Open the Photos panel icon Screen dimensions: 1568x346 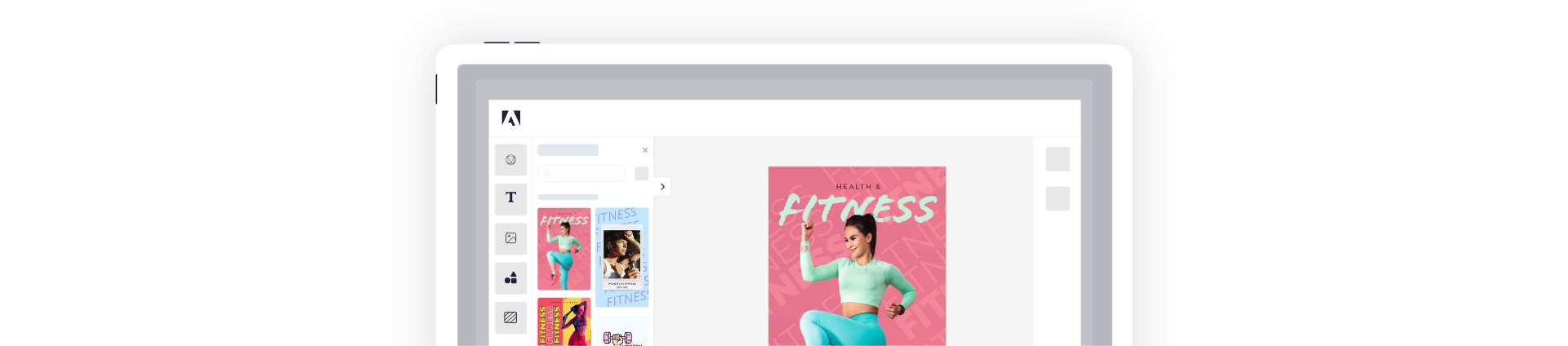click(x=510, y=238)
